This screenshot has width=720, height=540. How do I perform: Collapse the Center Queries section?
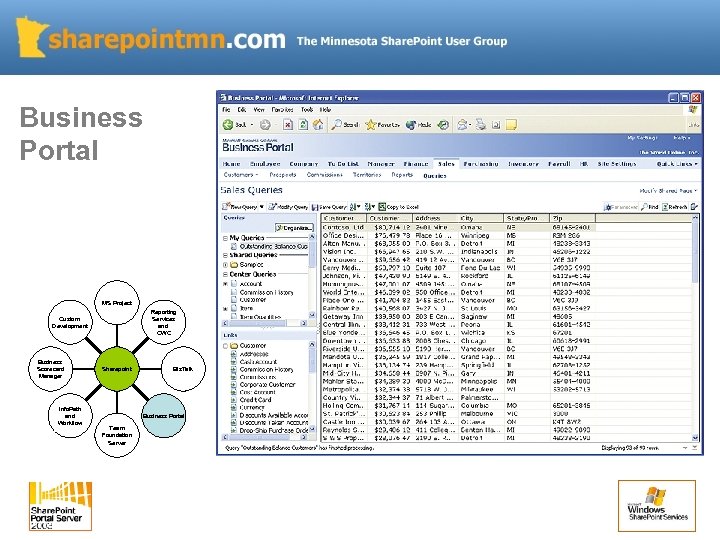point(225,274)
